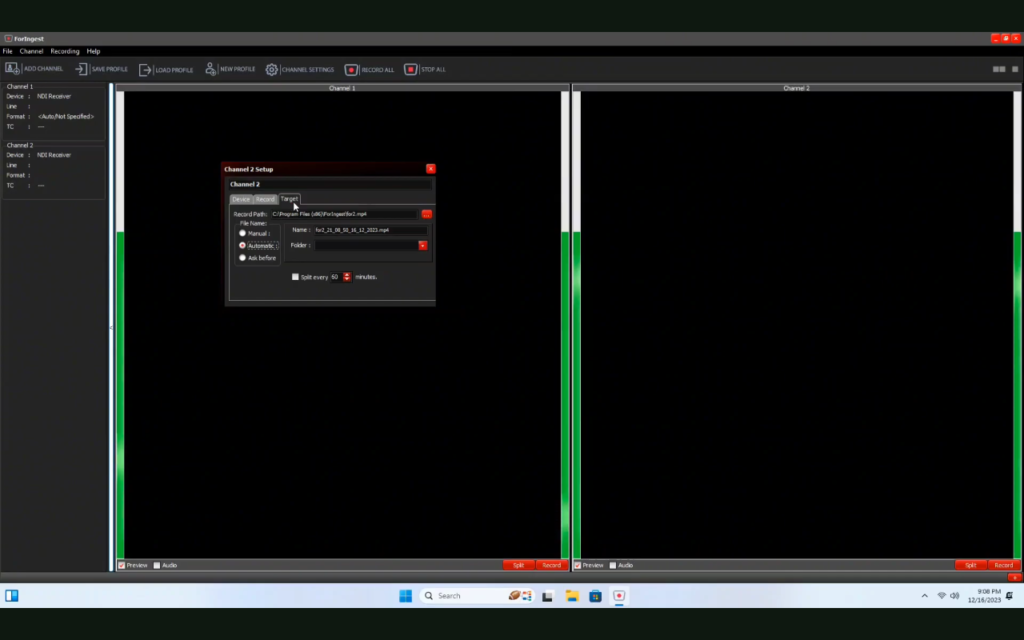The image size is (1024, 640).
Task: Open the Recording menu
Action: click(x=65, y=51)
